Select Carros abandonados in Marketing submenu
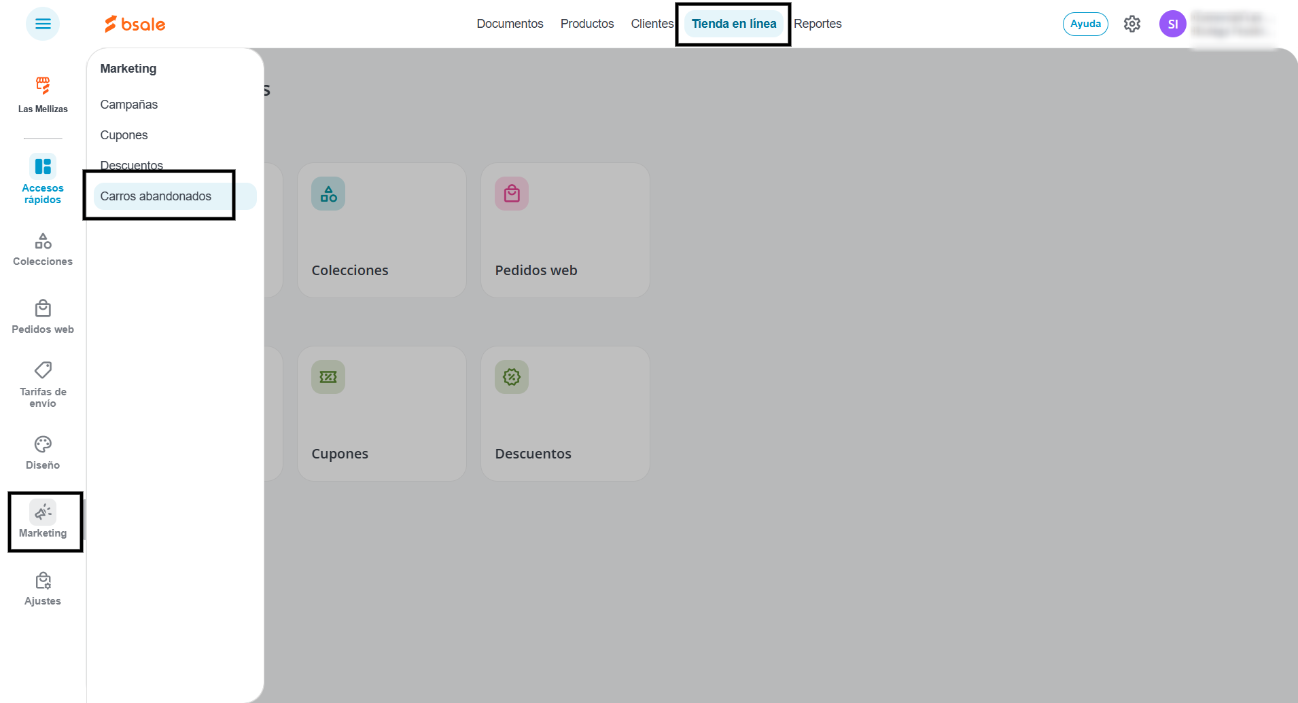Screen dimensions: 1298x703 pos(175,196)
